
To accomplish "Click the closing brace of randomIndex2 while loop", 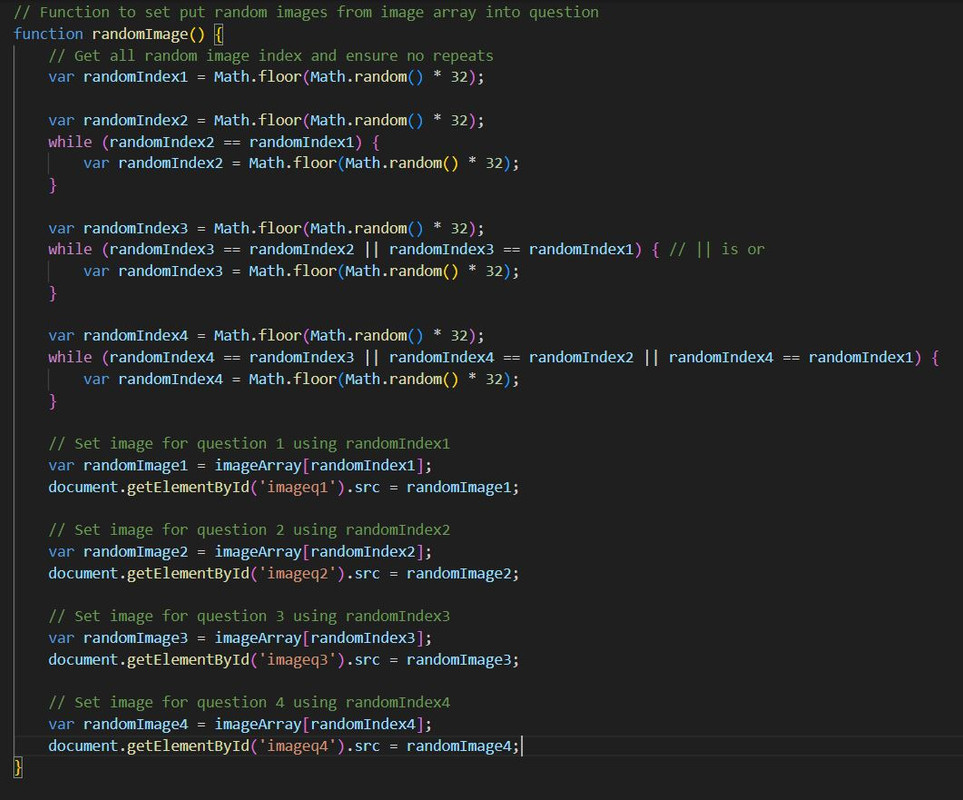I will pyautogui.click(x=53, y=185).
